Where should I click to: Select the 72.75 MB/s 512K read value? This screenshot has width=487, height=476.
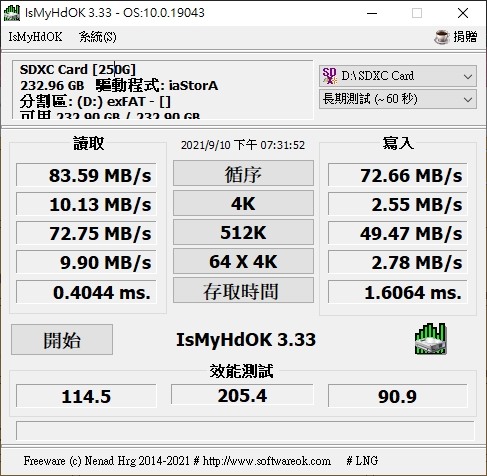pos(86,233)
